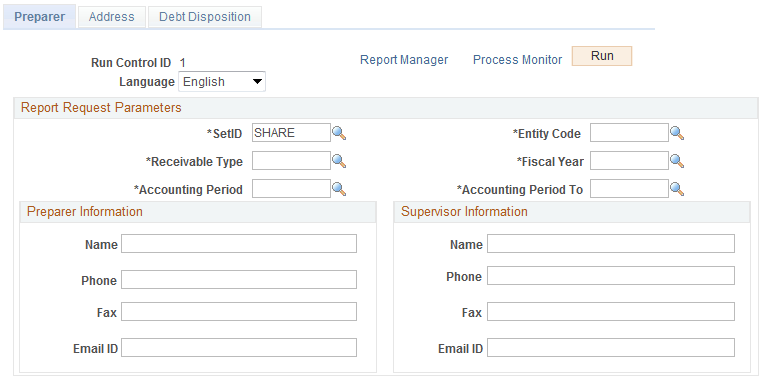This screenshot has width=765, height=380.
Task: Click the Supervisor Phone input field
Action: tap(611, 276)
